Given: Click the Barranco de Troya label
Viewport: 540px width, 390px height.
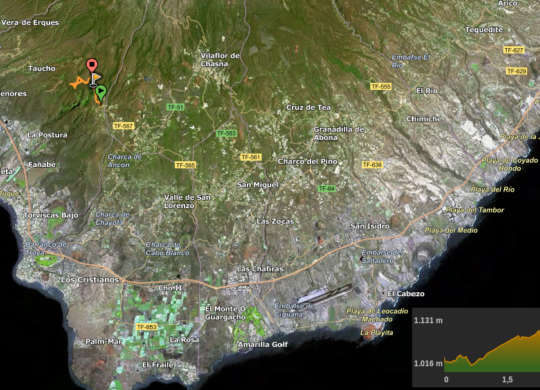Looking at the screenshot, I should 45,248.
